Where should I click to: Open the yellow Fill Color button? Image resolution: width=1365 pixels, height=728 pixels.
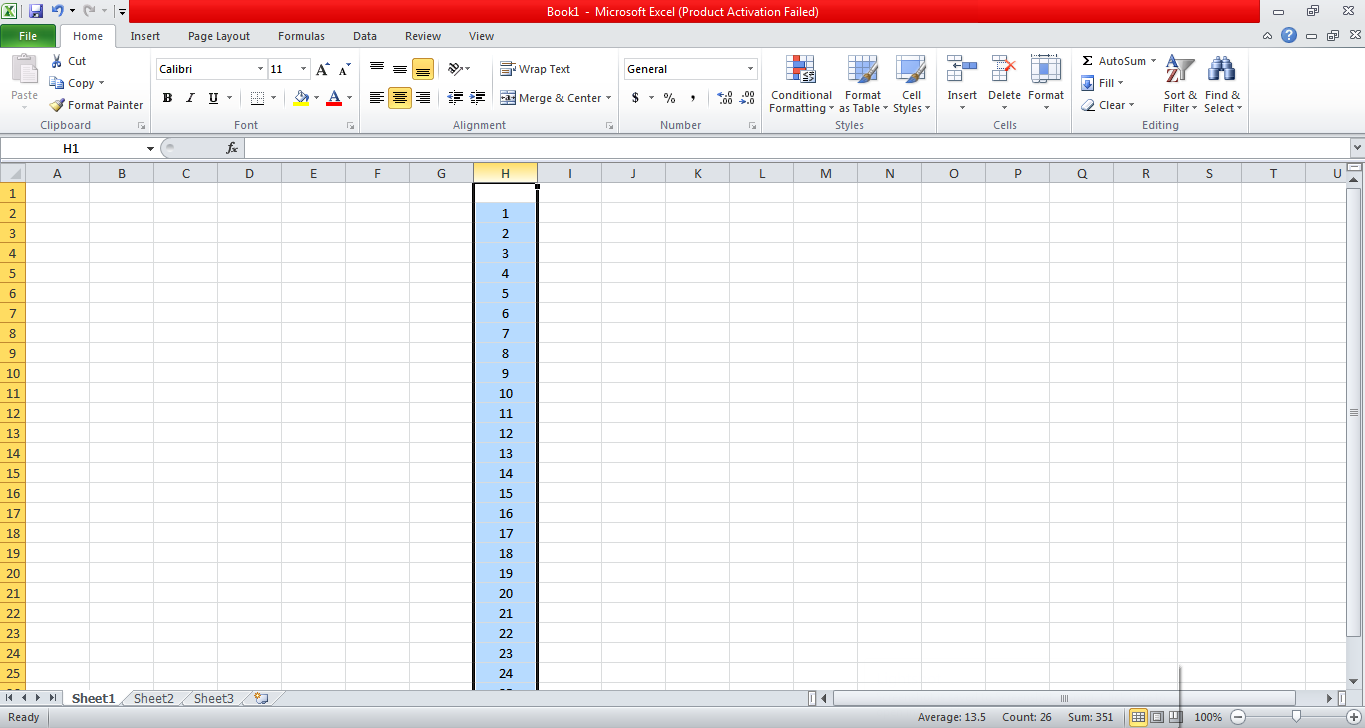301,98
